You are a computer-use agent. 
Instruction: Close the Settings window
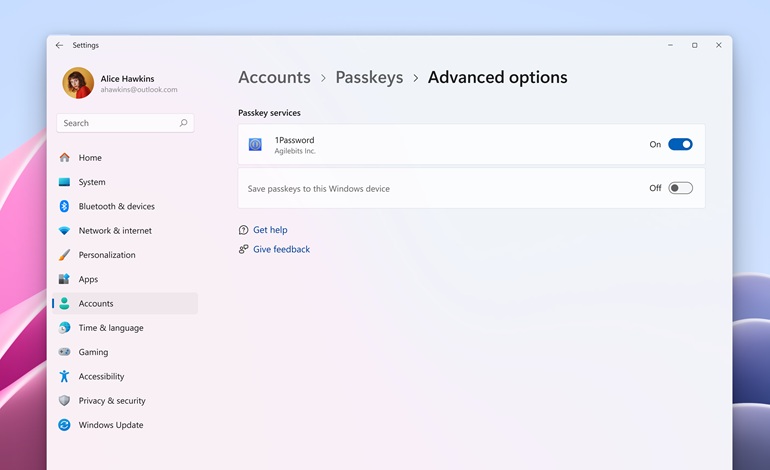(718, 45)
